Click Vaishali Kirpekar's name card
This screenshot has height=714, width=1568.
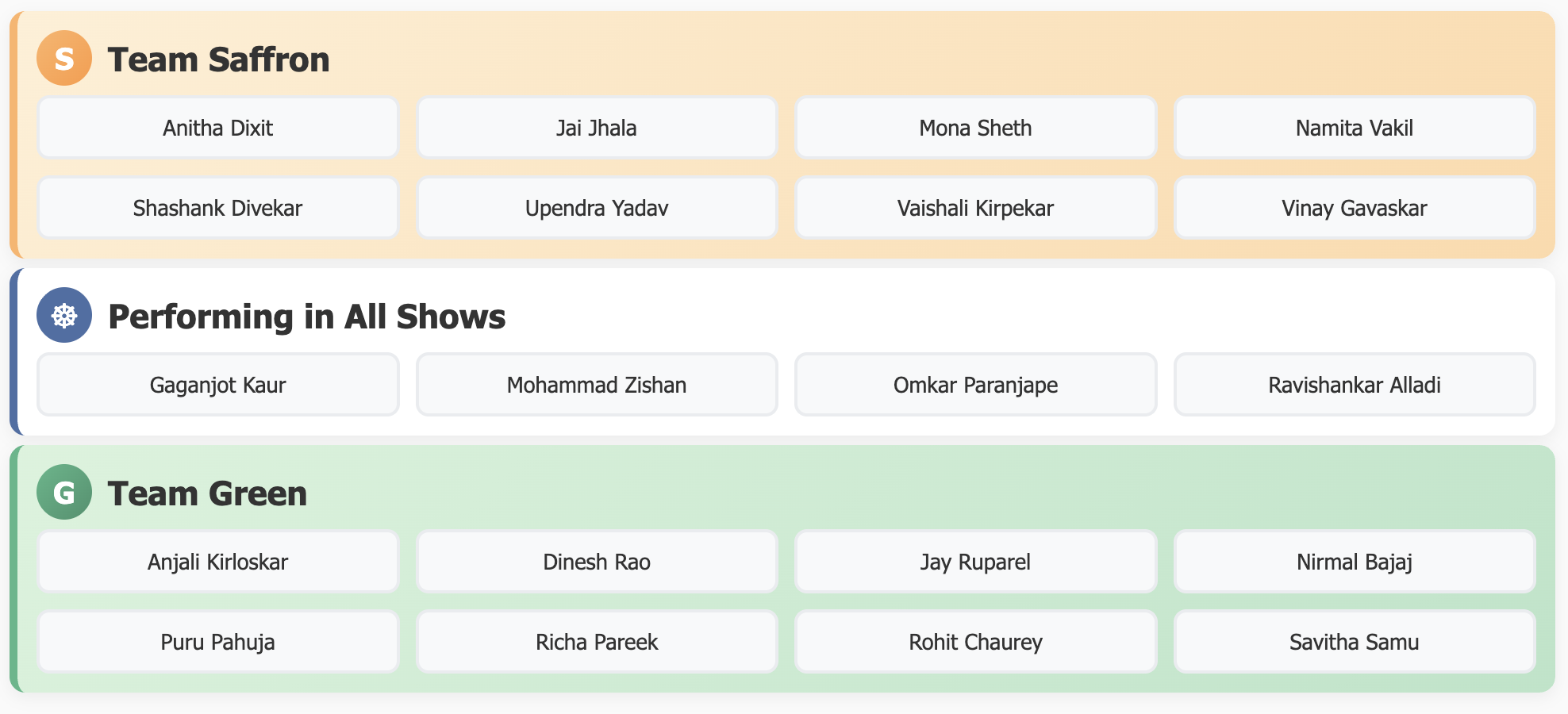click(975, 208)
